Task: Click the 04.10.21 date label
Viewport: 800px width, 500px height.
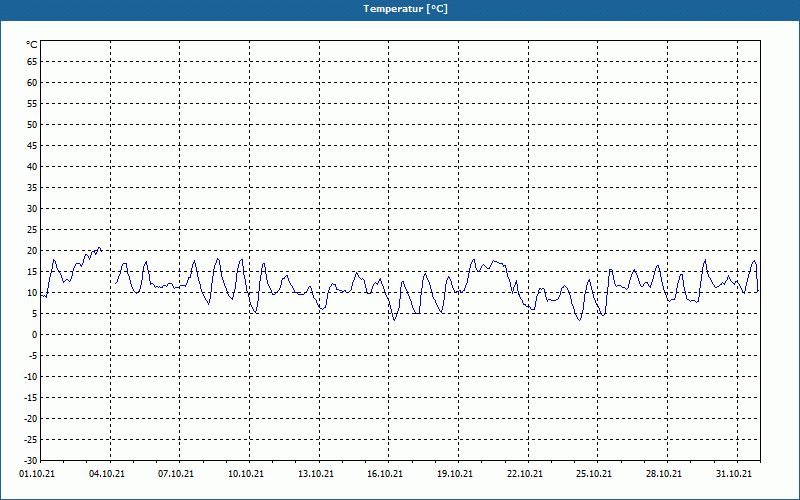Action: (107, 474)
